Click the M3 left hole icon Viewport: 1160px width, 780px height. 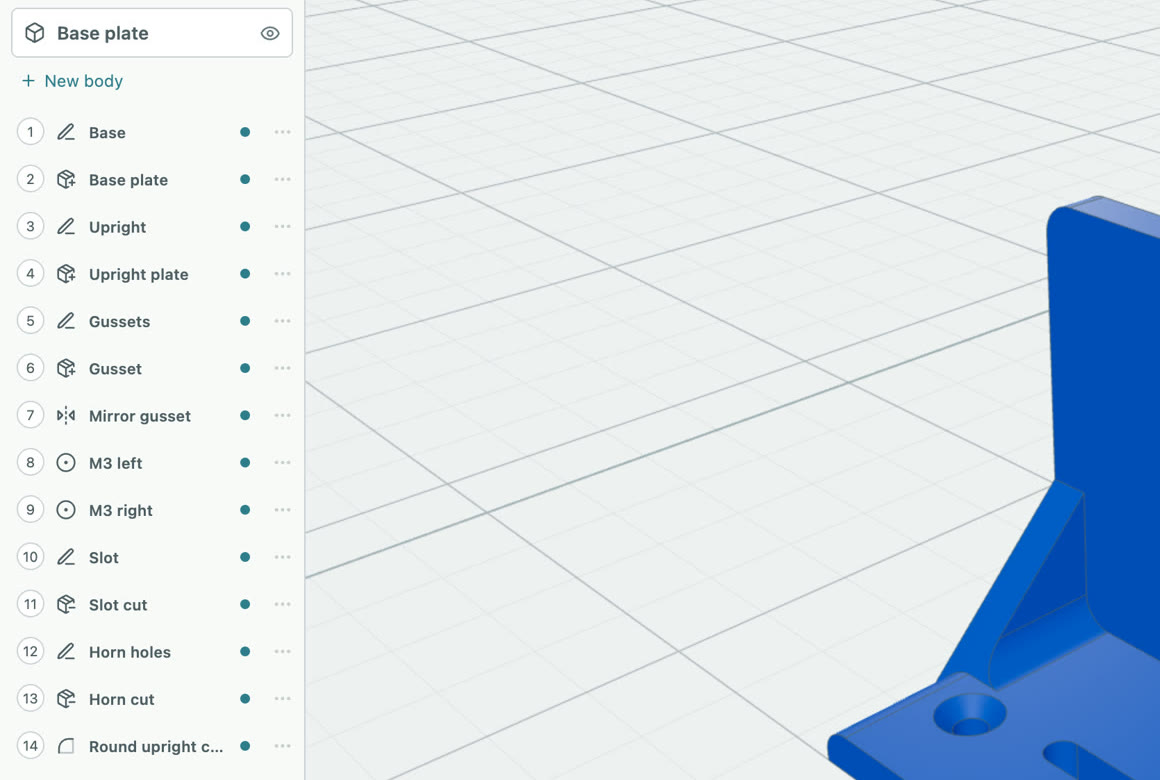pyautogui.click(x=66, y=463)
